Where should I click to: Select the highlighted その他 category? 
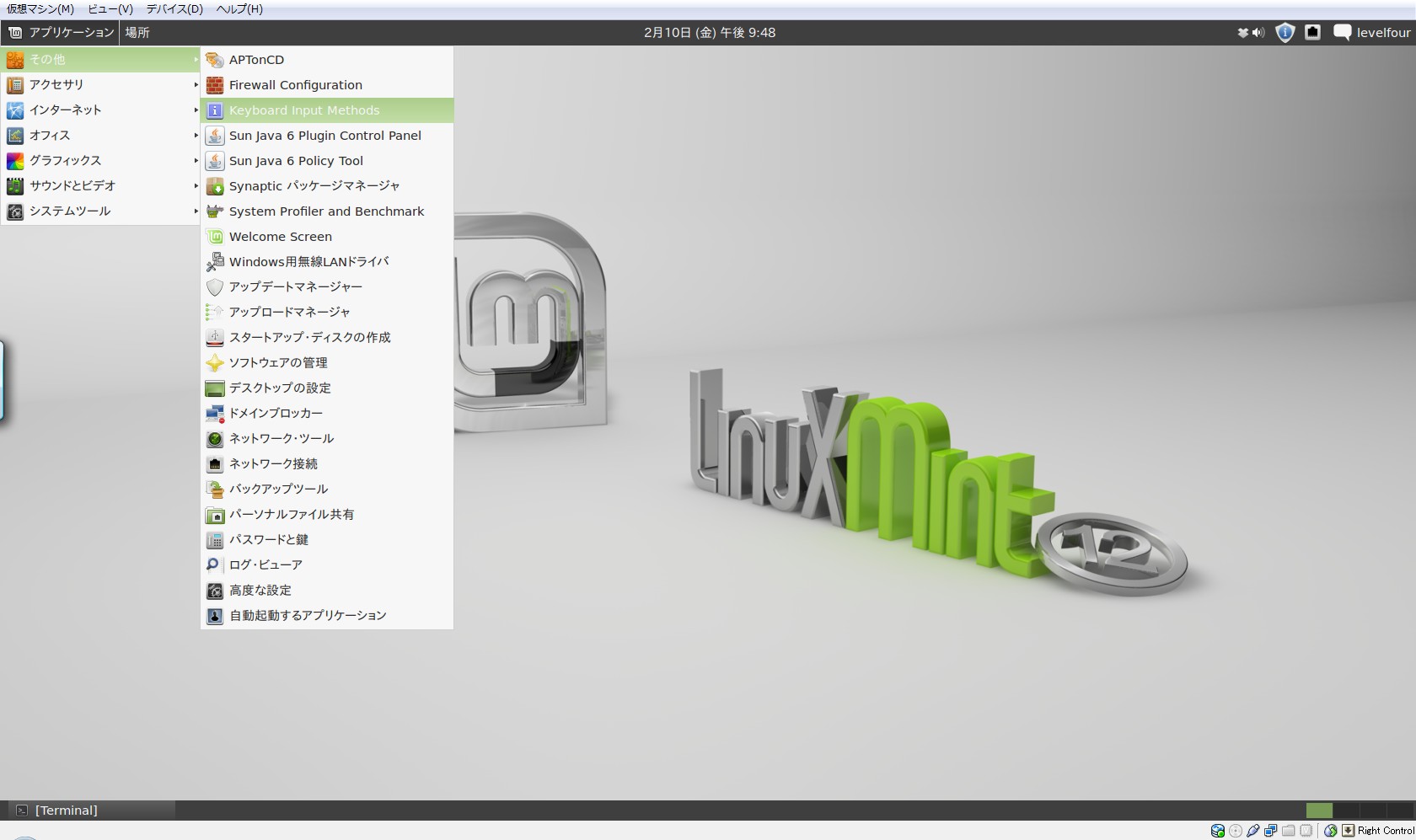pyautogui.click(x=101, y=60)
